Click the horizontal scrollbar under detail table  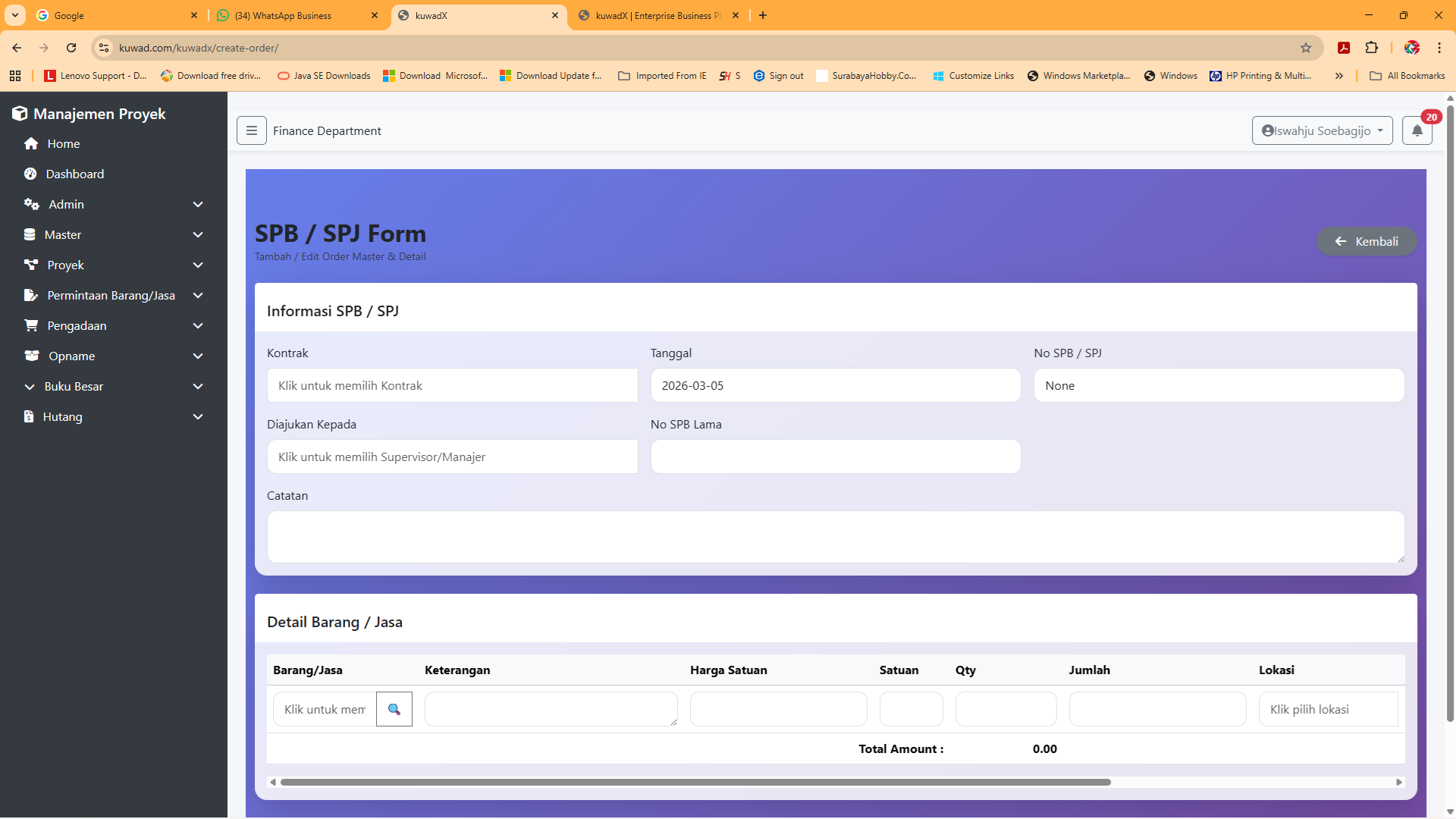coord(695,782)
